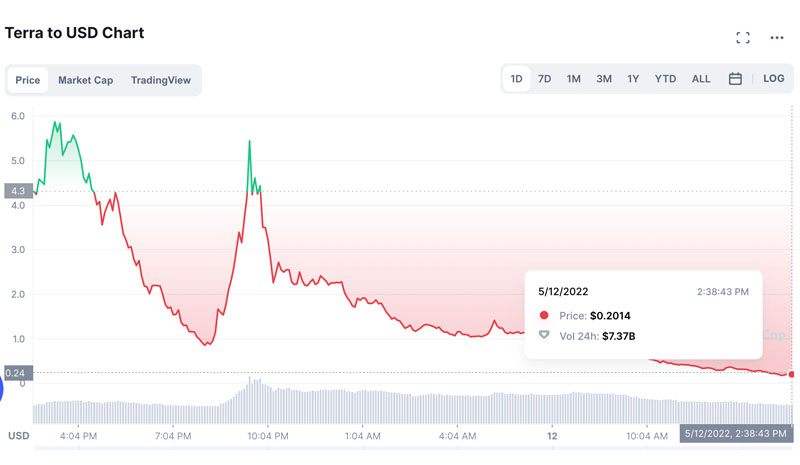Screen dimensions: 800x465
Task: Click the USD currency label
Action: click(x=19, y=436)
